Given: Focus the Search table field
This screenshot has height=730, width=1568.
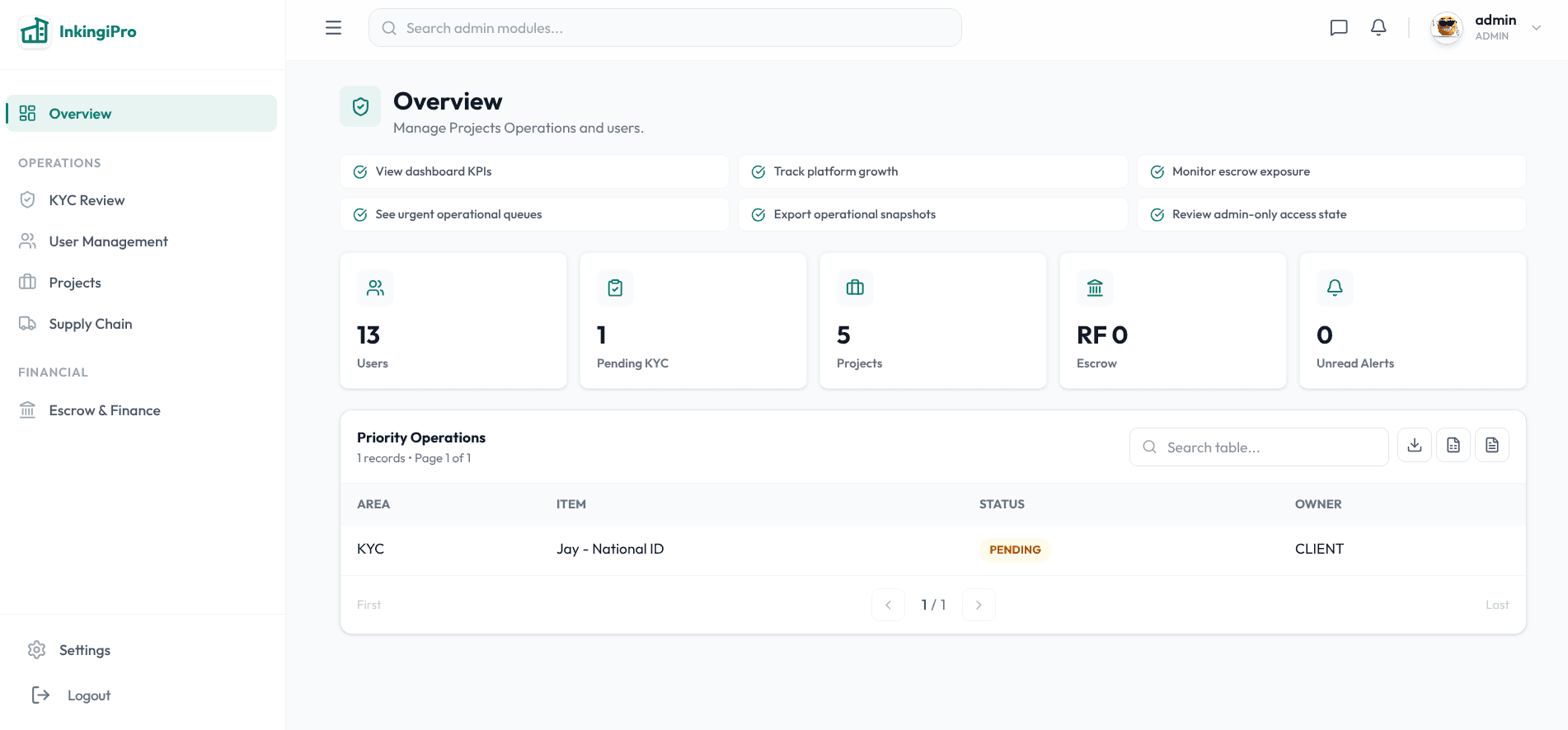Looking at the screenshot, I should pyautogui.click(x=1259, y=447).
